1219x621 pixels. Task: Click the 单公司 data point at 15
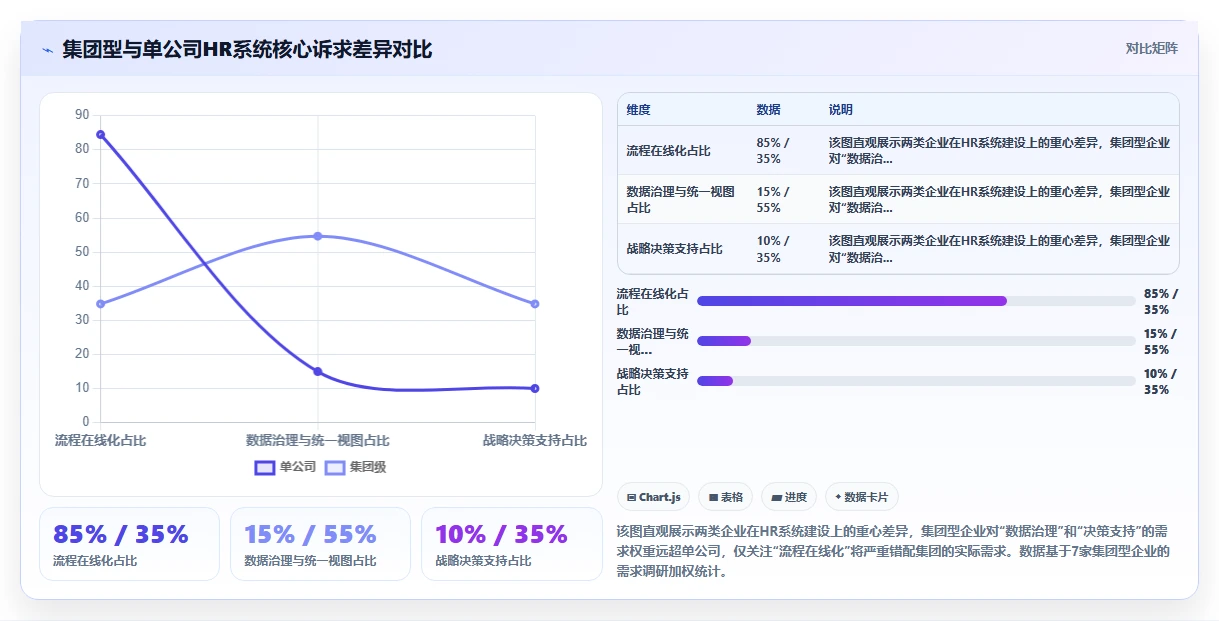coord(318,371)
